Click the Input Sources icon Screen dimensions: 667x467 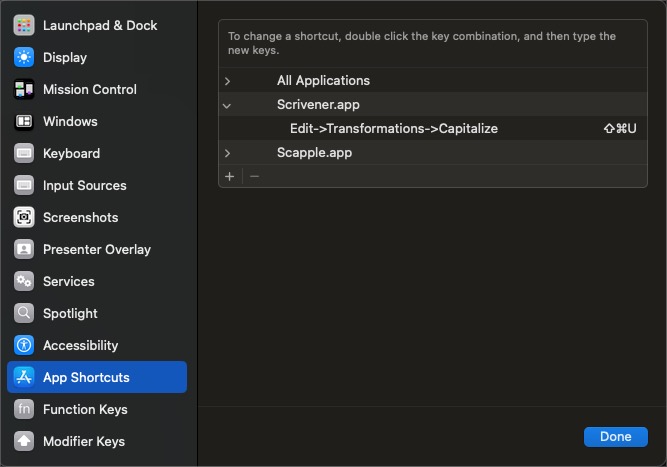pos(24,185)
